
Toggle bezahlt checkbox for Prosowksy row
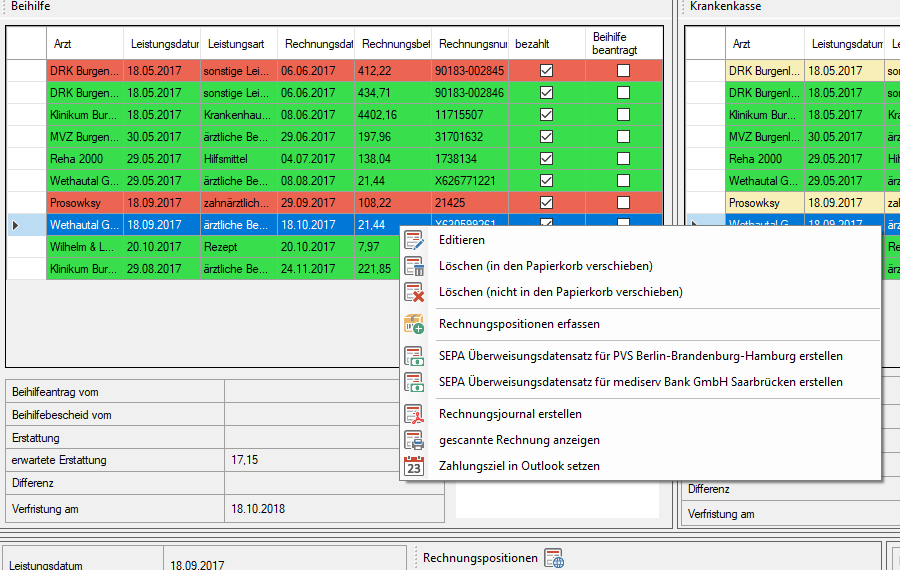point(546,203)
